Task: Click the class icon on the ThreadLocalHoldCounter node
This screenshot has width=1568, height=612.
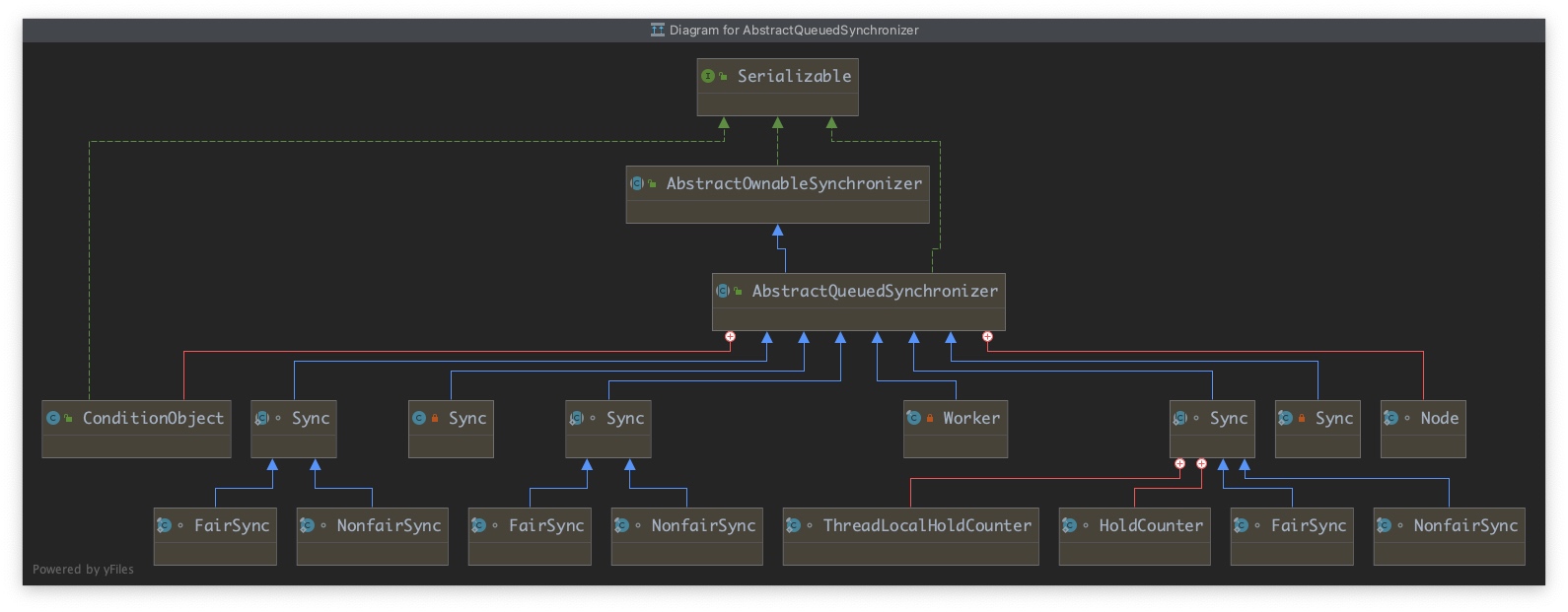Action: [x=793, y=525]
